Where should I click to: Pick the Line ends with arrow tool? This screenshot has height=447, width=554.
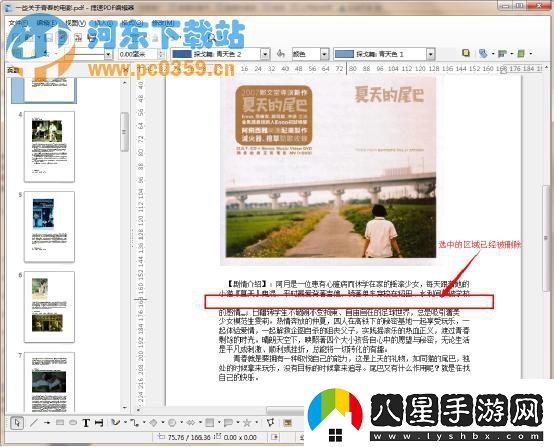tap(47, 423)
